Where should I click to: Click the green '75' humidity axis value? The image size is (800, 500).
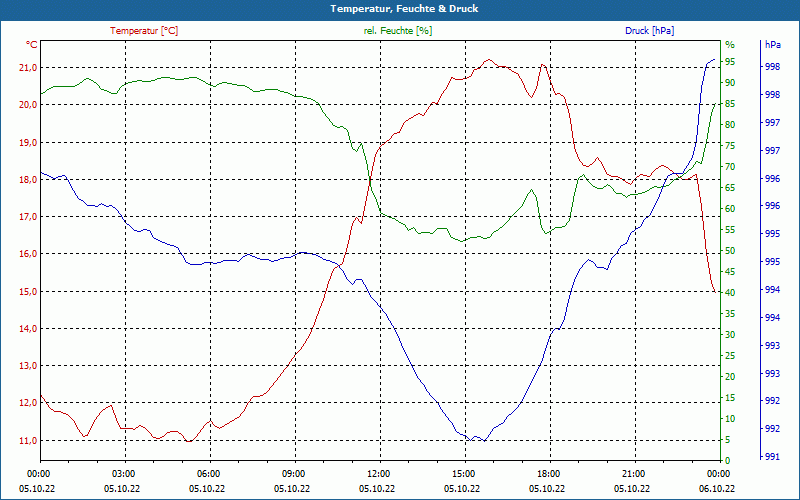point(730,146)
